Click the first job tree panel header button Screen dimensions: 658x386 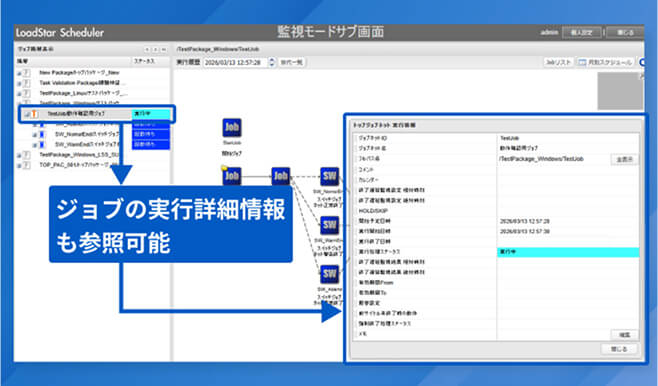(147, 50)
